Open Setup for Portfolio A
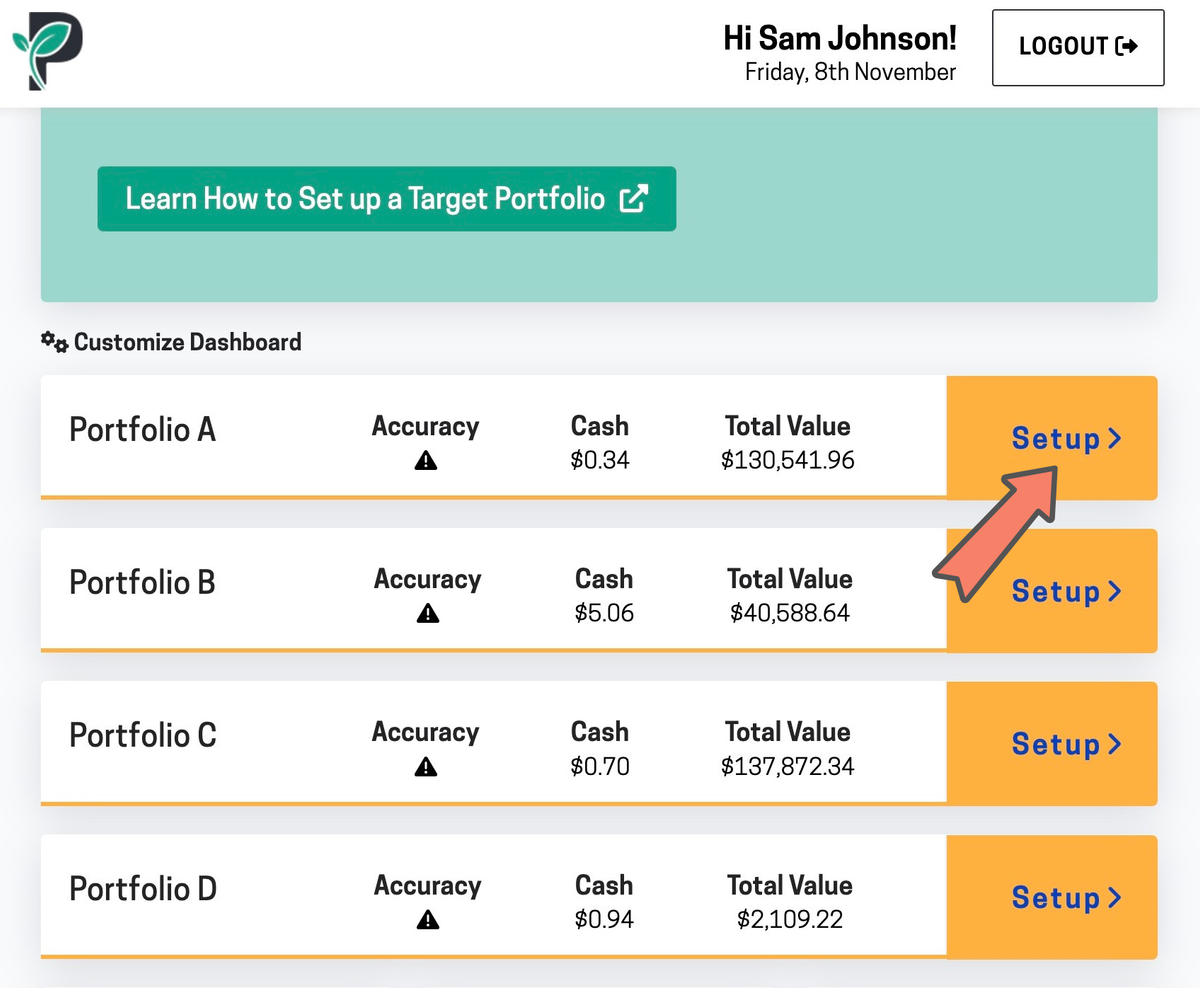This screenshot has height=988, width=1200. coord(1066,438)
